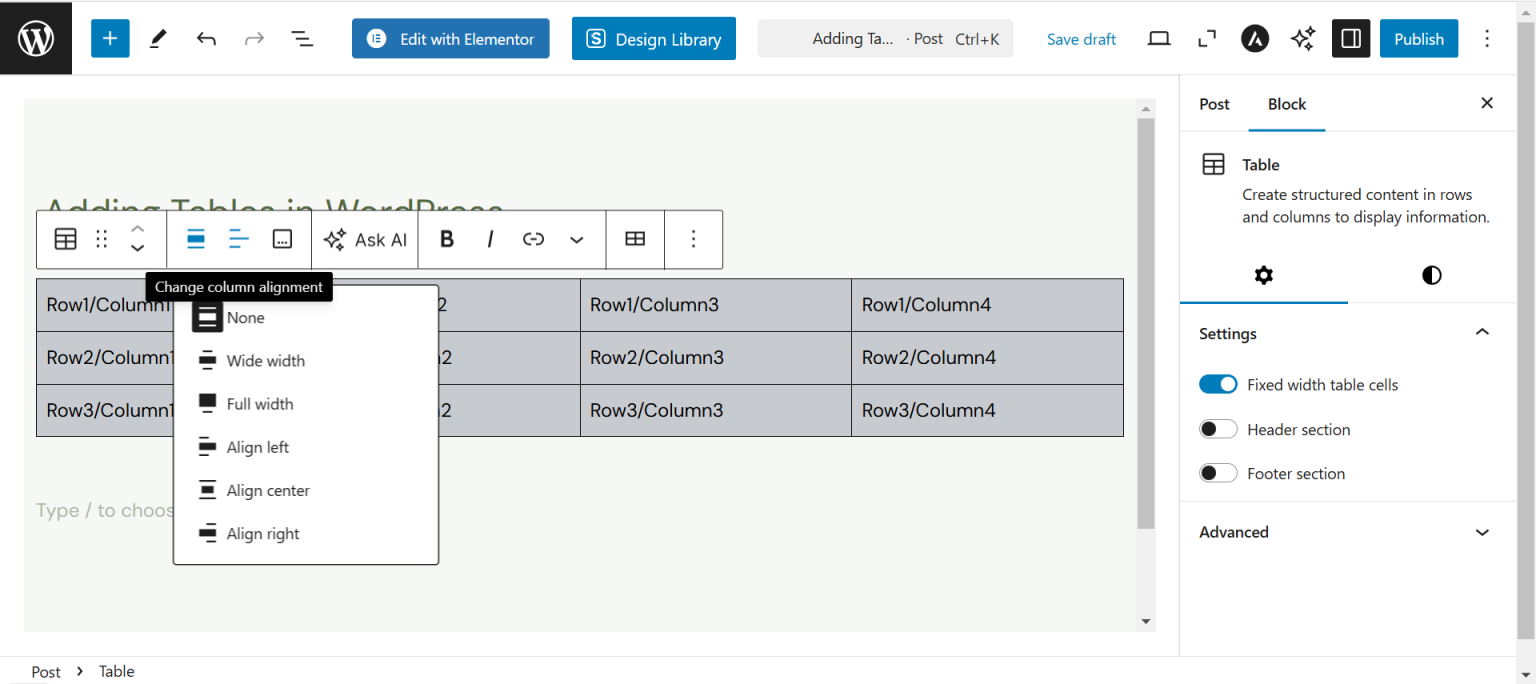Enable the Header section toggle

tap(1218, 428)
